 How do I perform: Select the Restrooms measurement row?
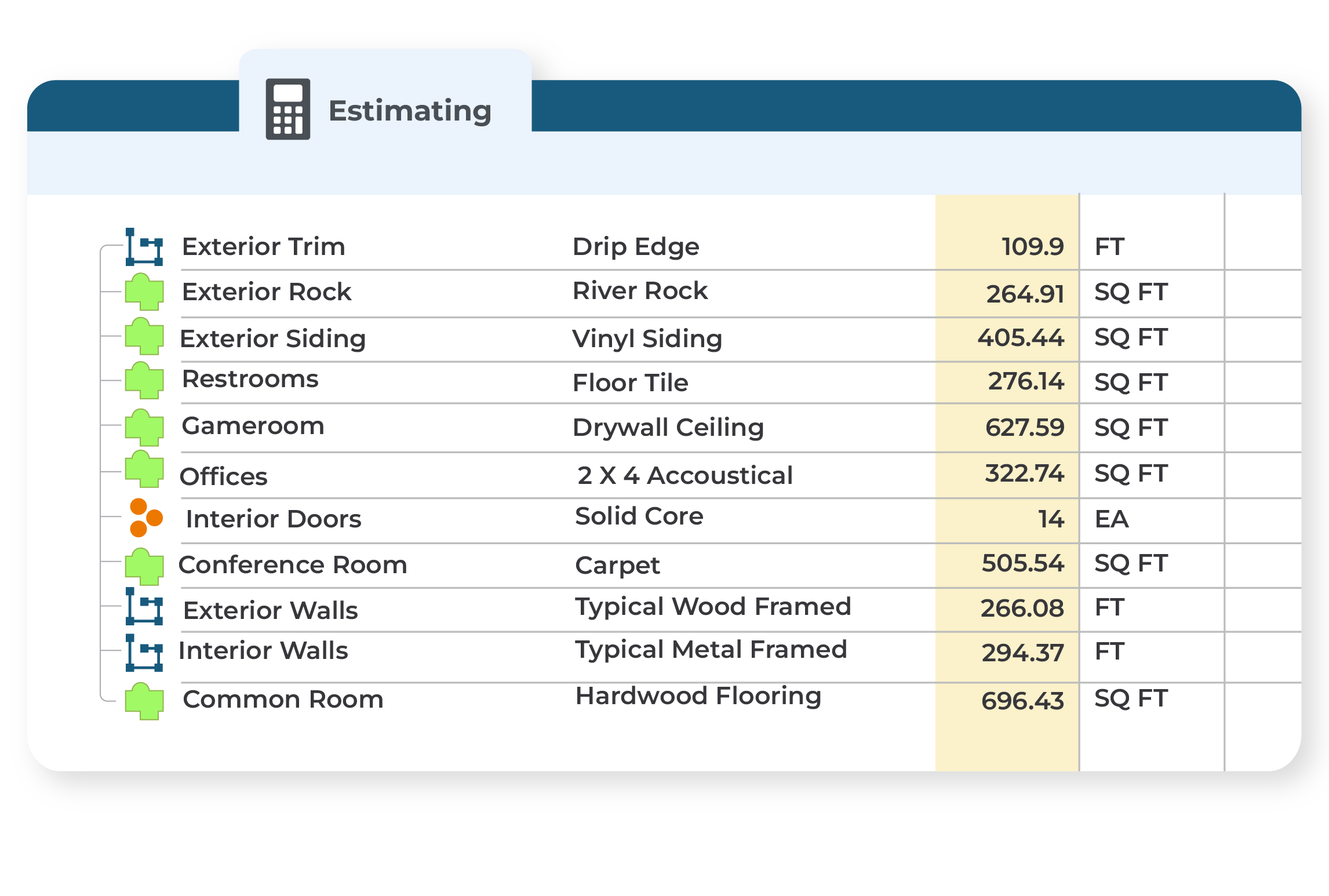pos(250,380)
